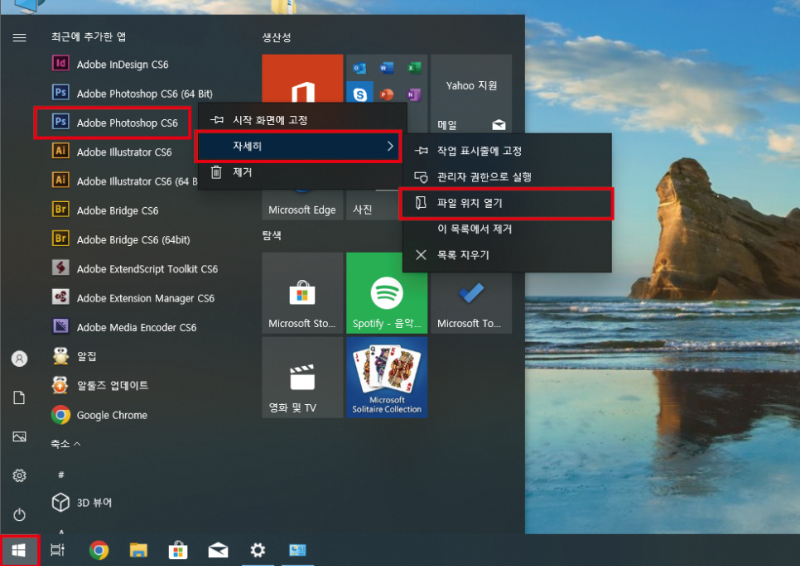
Task: Open Documents icon in Start sidebar
Action: 19,398
